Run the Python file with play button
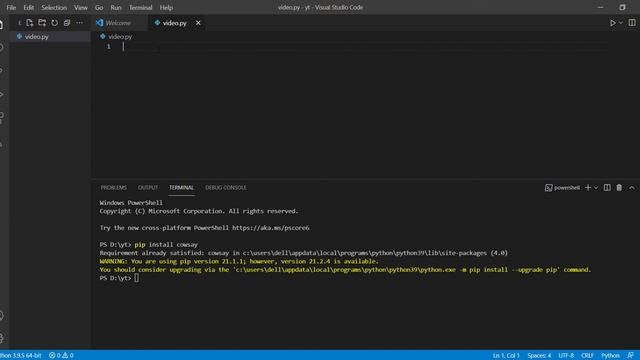This screenshot has height=360, width=640. (x=613, y=23)
